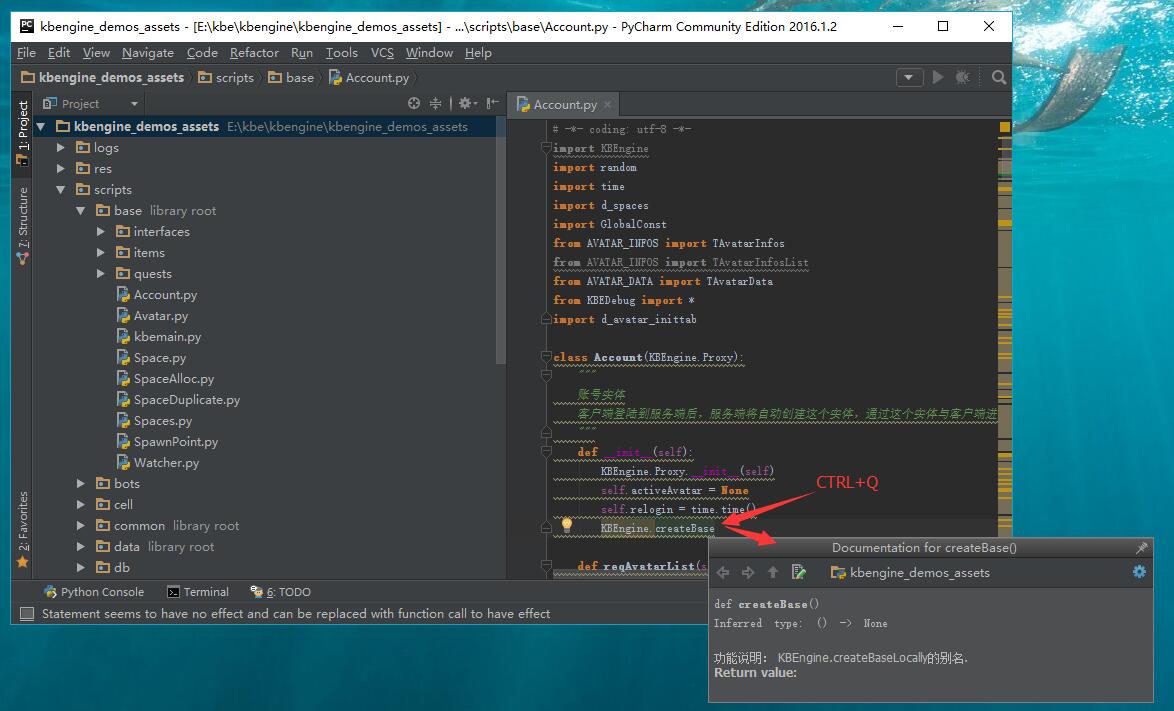Click Edit Source icon in Documentation popup
The image size is (1174, 711).
[799, 573]
